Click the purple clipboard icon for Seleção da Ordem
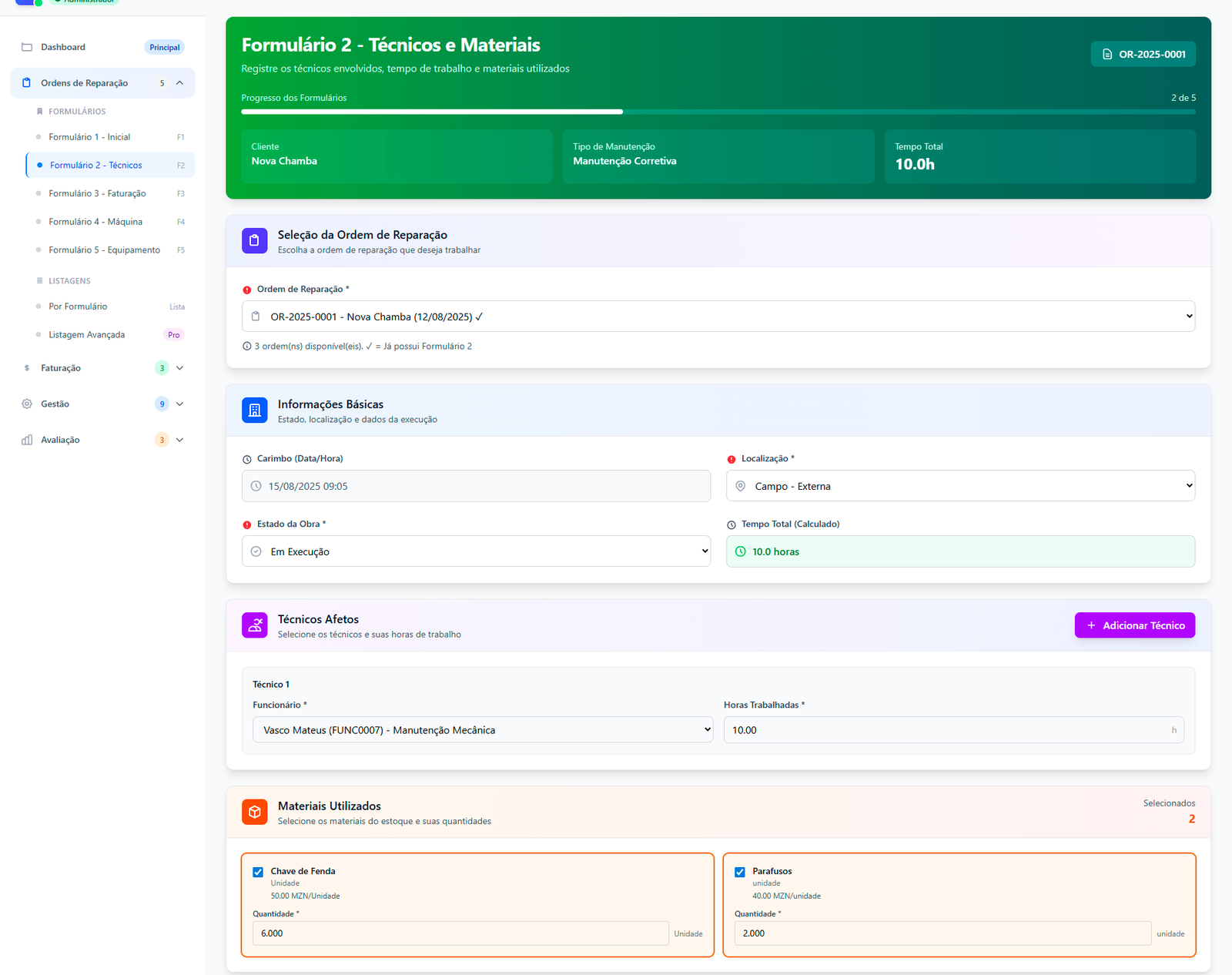Image resolution: width=1232 pixels, height=975 pixels. [x=254, y=241]
